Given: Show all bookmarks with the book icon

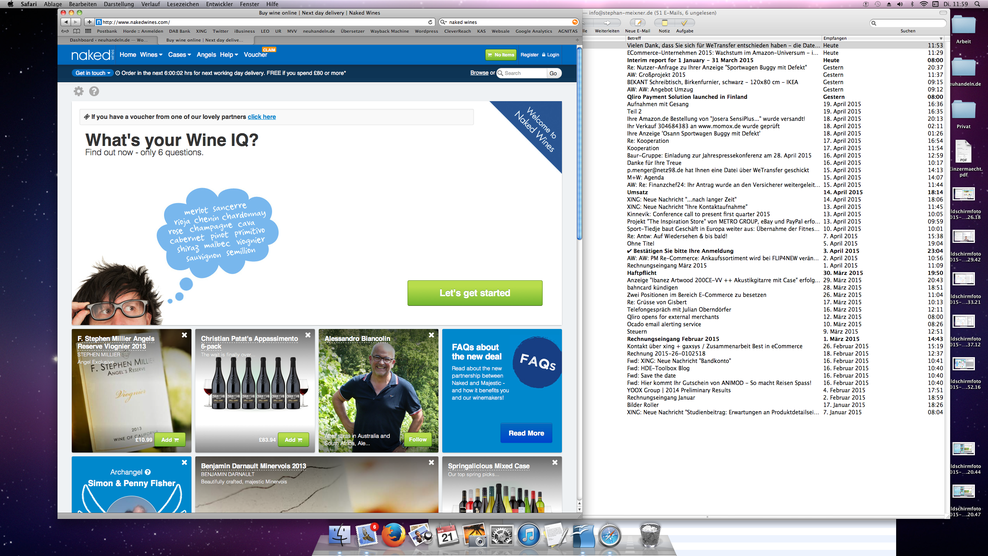Looking at the screenshot, I should pos(77,31).
